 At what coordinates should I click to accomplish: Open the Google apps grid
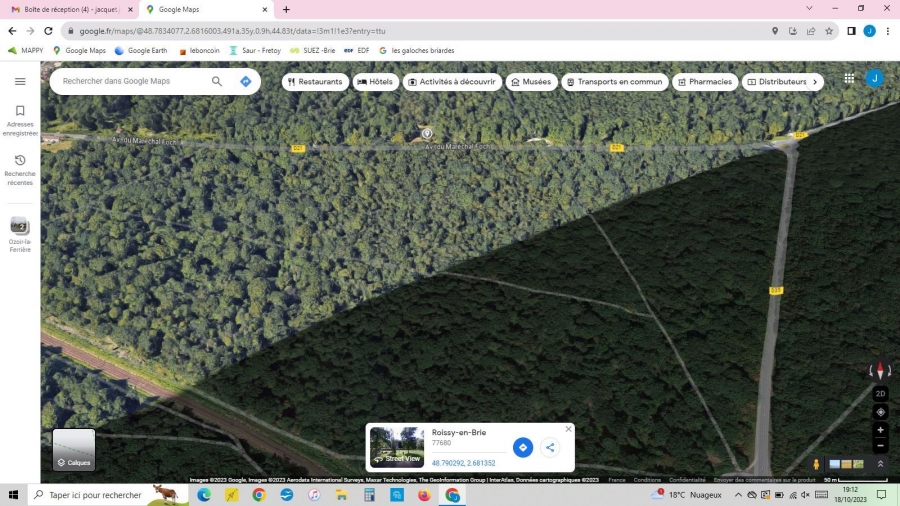pos(849,78)
